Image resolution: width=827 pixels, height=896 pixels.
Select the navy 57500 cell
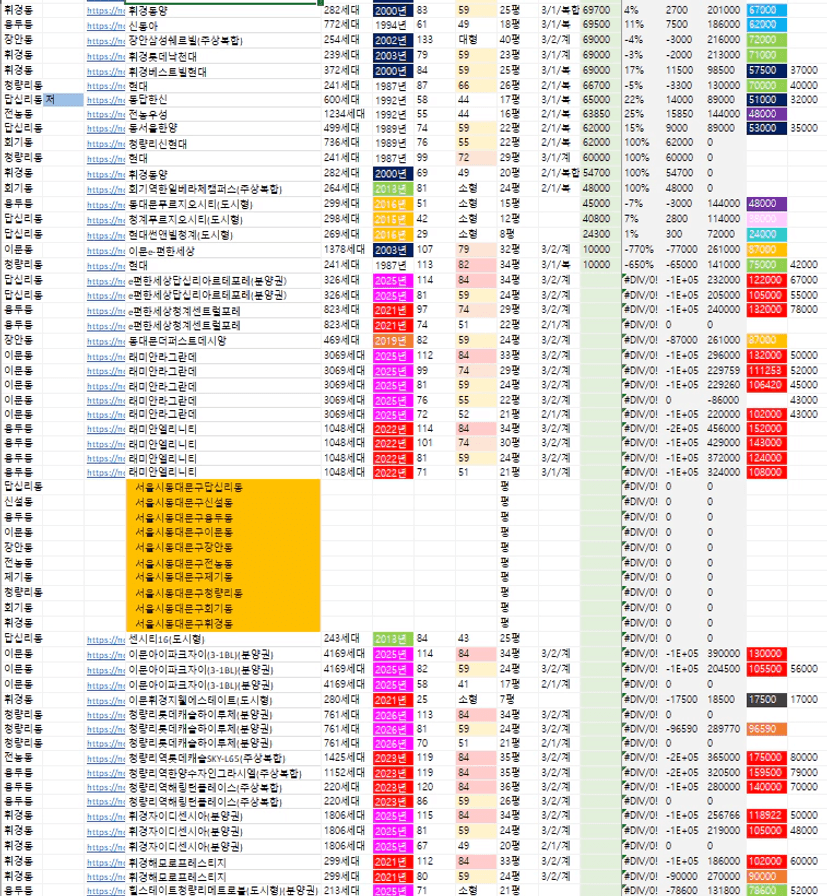tap(766, 70)
